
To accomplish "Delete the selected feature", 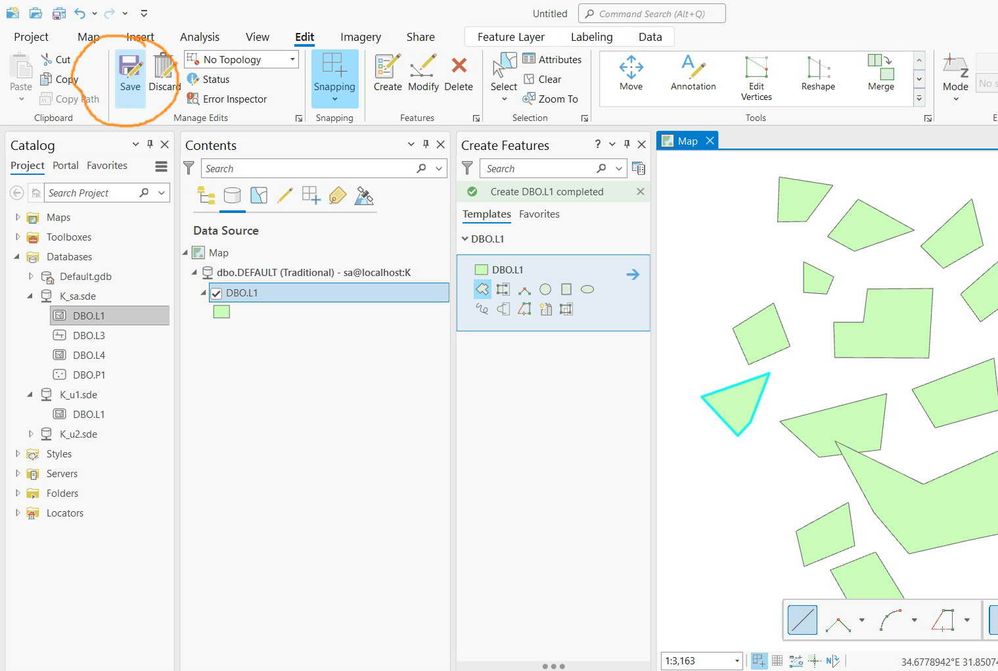I will [x=458, y=73].
